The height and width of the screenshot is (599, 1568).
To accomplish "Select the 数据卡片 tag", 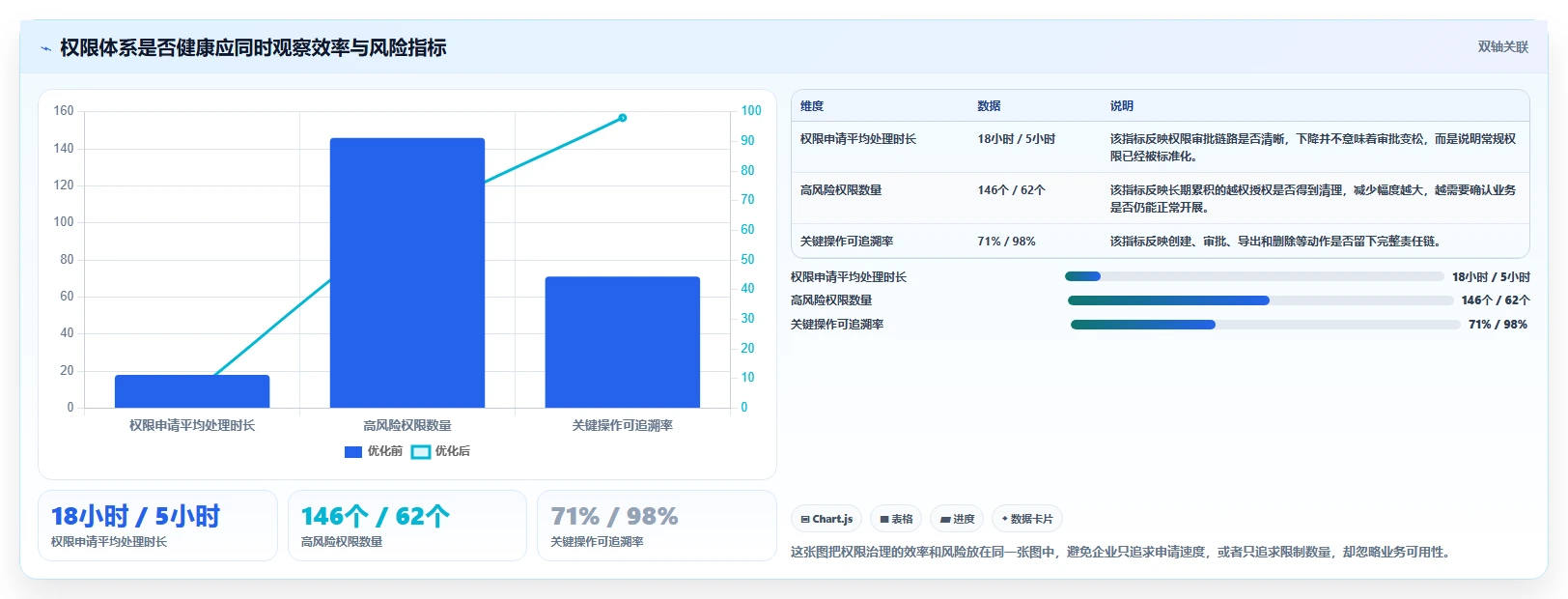I will (1027, 519).
